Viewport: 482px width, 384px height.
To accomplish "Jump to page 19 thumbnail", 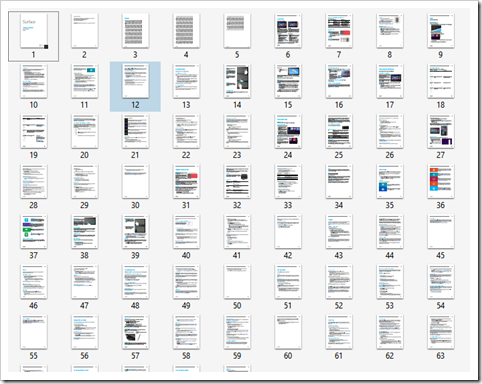I will pos(34,131).
